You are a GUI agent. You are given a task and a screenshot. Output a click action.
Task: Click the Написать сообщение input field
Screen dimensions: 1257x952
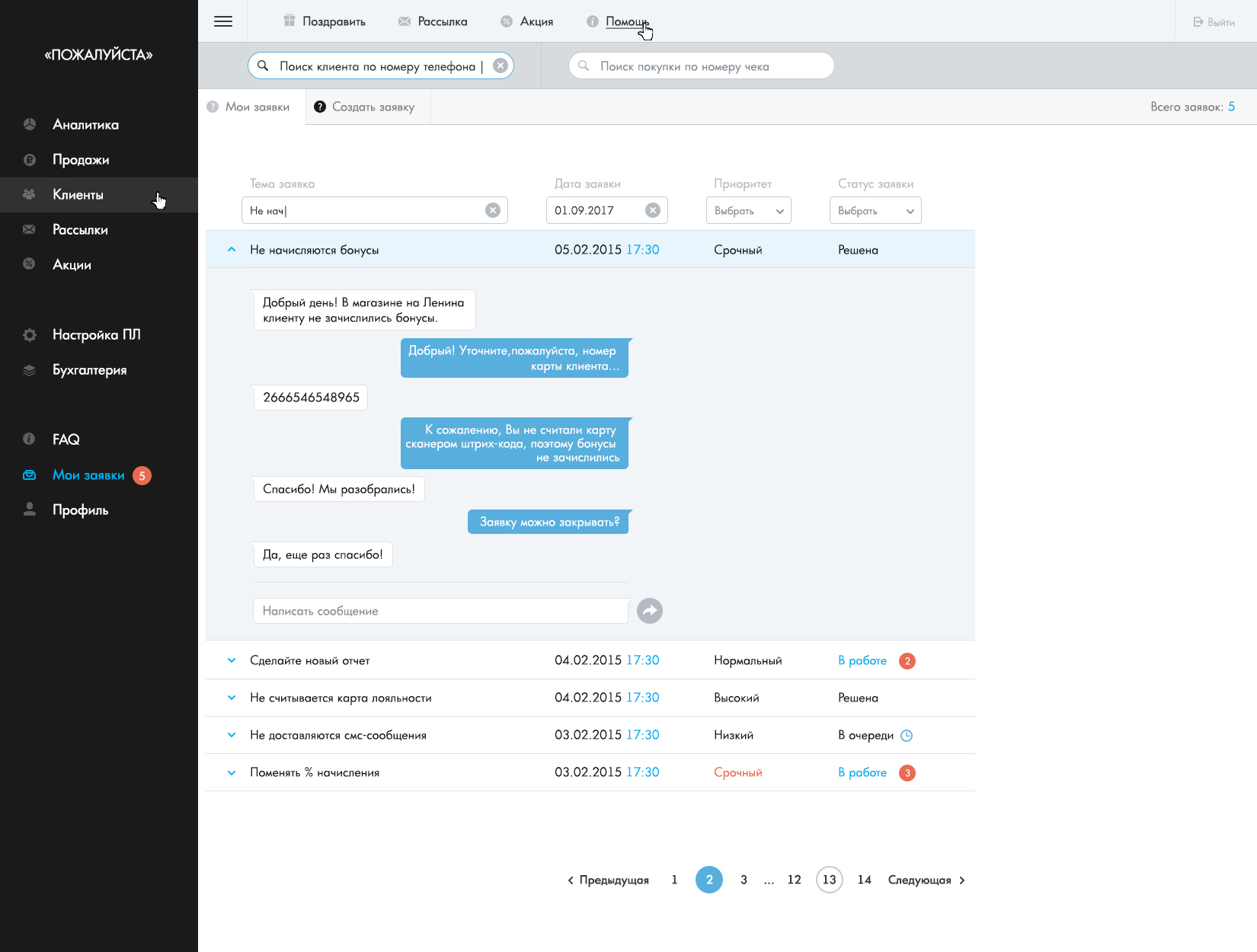(440, 611)
